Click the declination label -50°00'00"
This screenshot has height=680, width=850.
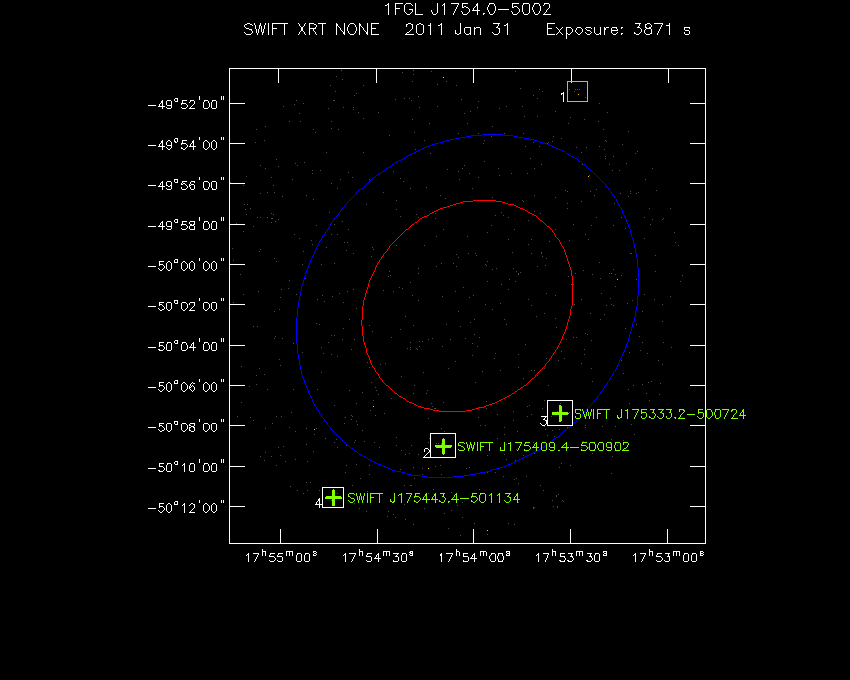186,266
